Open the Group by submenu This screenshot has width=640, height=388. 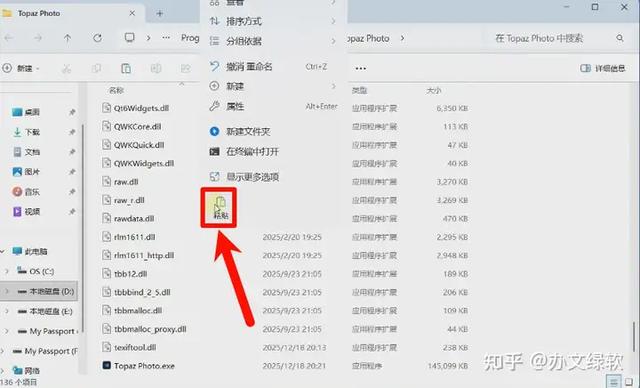273,41
